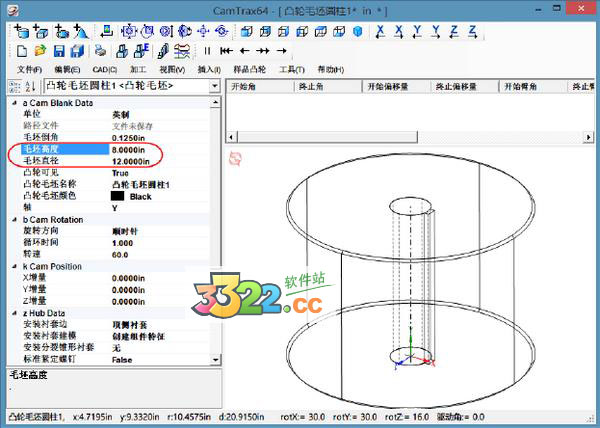This screenshot has width=600, height=428.
Task: Click the save all multiple disks icon
Action: pyautogui.click(x=77, y=50)
